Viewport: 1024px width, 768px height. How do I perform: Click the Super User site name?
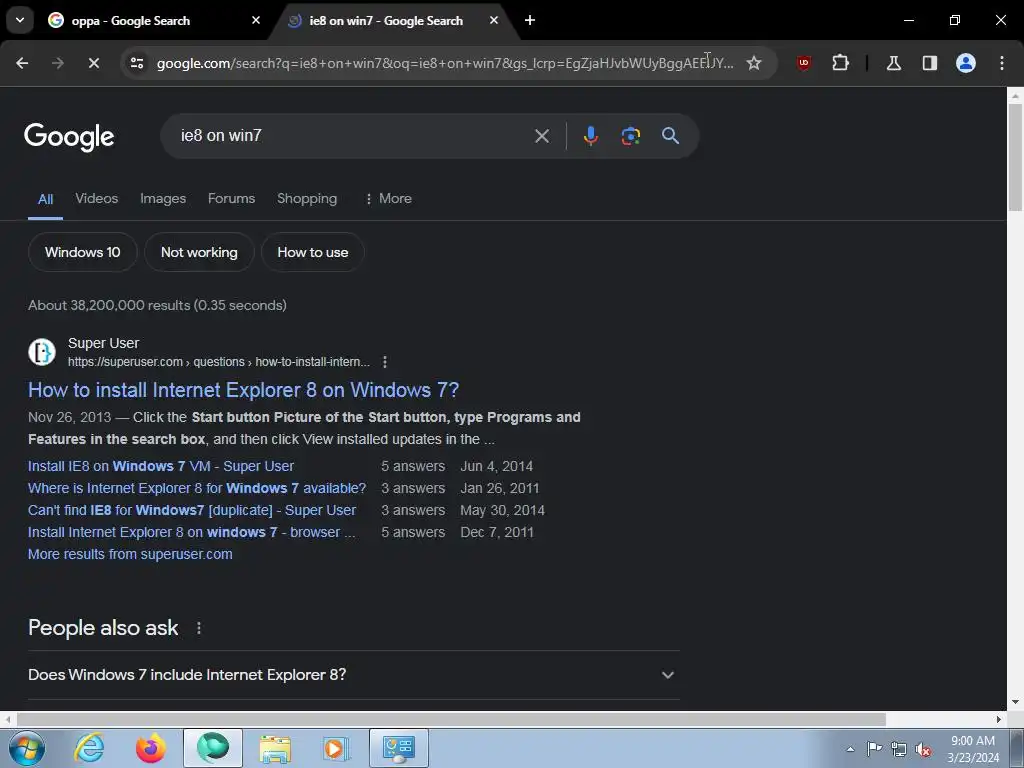(x=103, y=343)
